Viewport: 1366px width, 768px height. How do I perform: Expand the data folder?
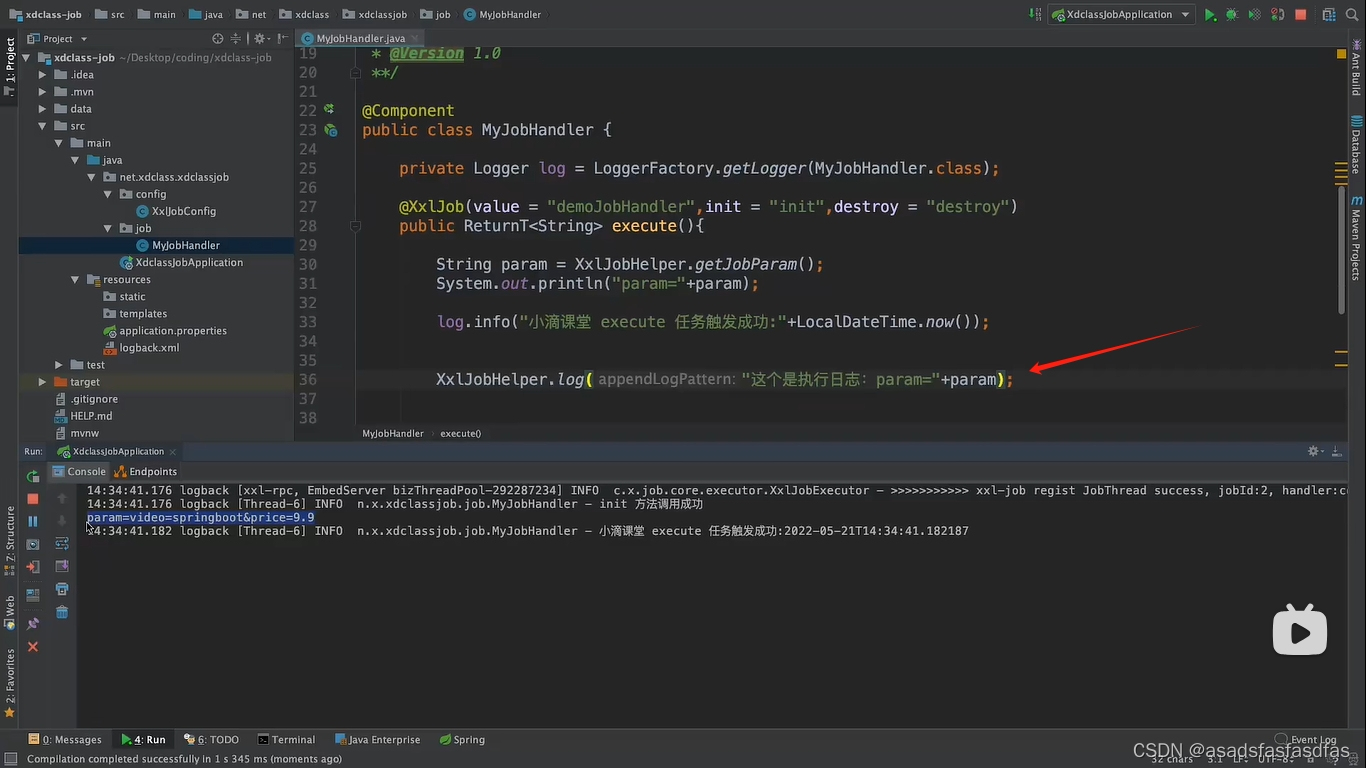click(42, 109)
